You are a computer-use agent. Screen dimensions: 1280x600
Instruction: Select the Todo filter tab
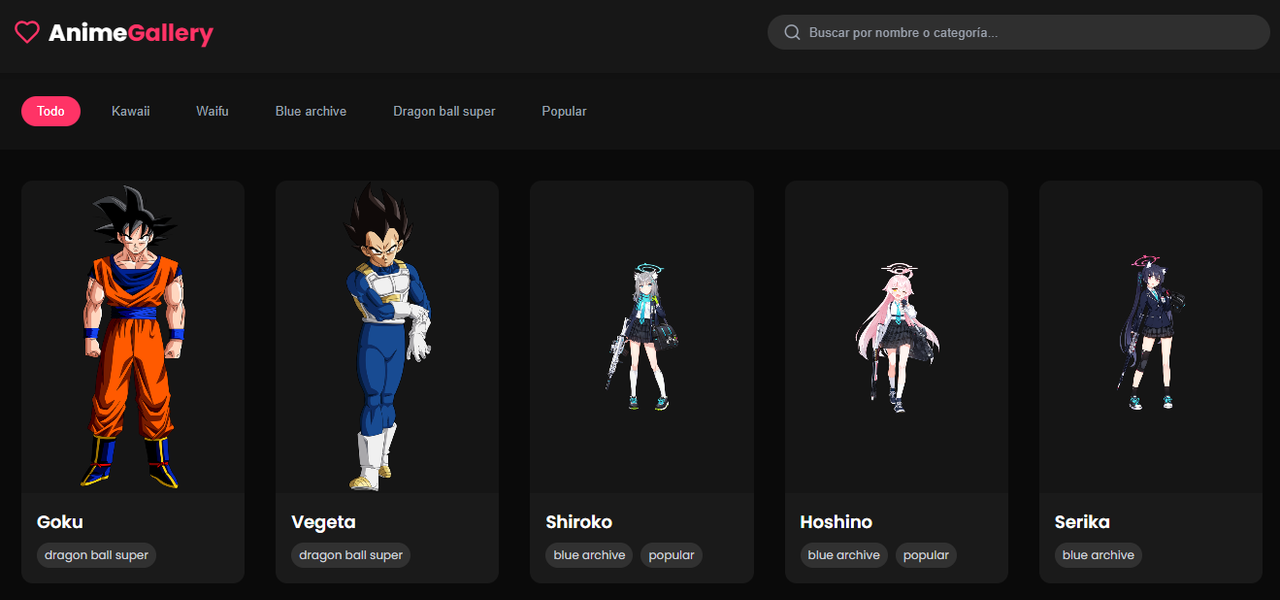click(x=51, y=111)
